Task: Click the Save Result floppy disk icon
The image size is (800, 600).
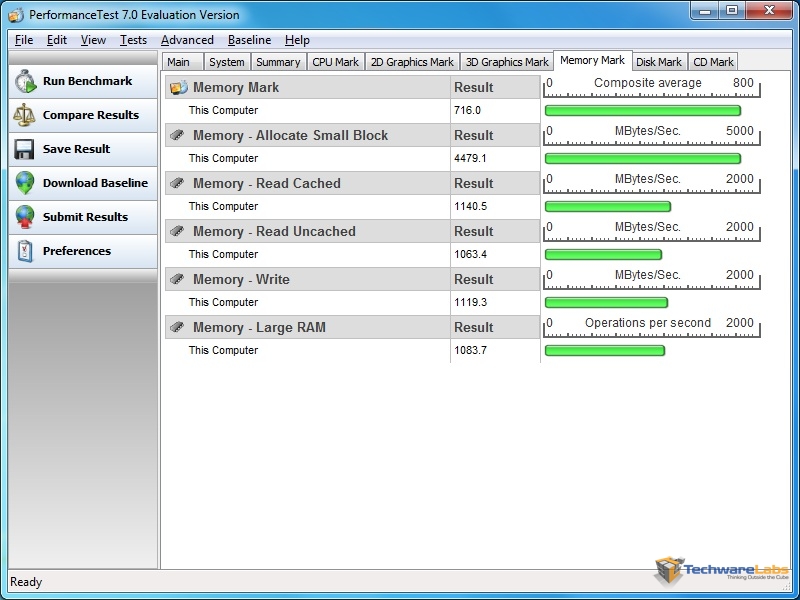Action: coord(25,149)
